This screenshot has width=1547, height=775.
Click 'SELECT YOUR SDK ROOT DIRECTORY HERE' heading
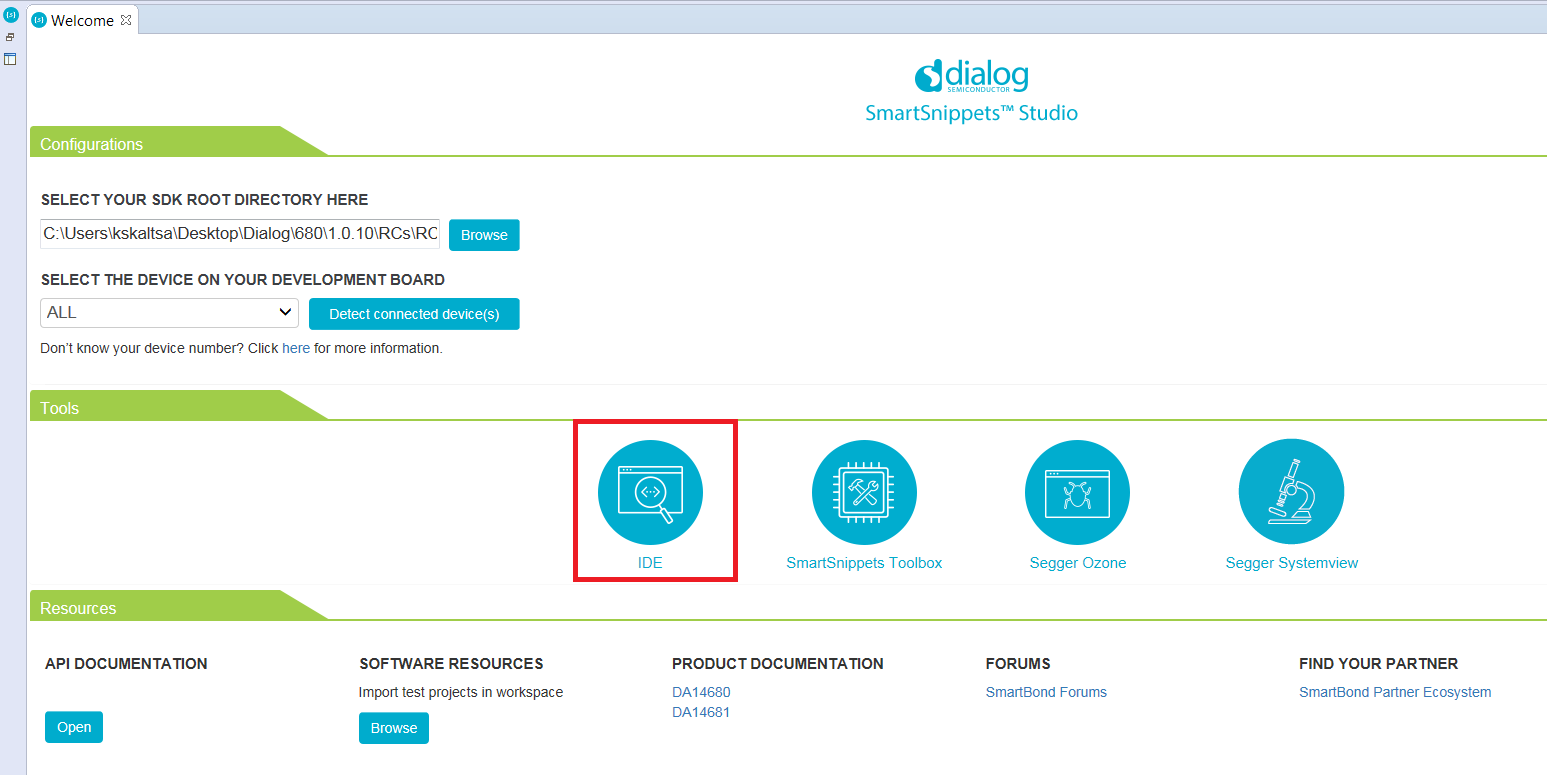[x=204, y=200]
